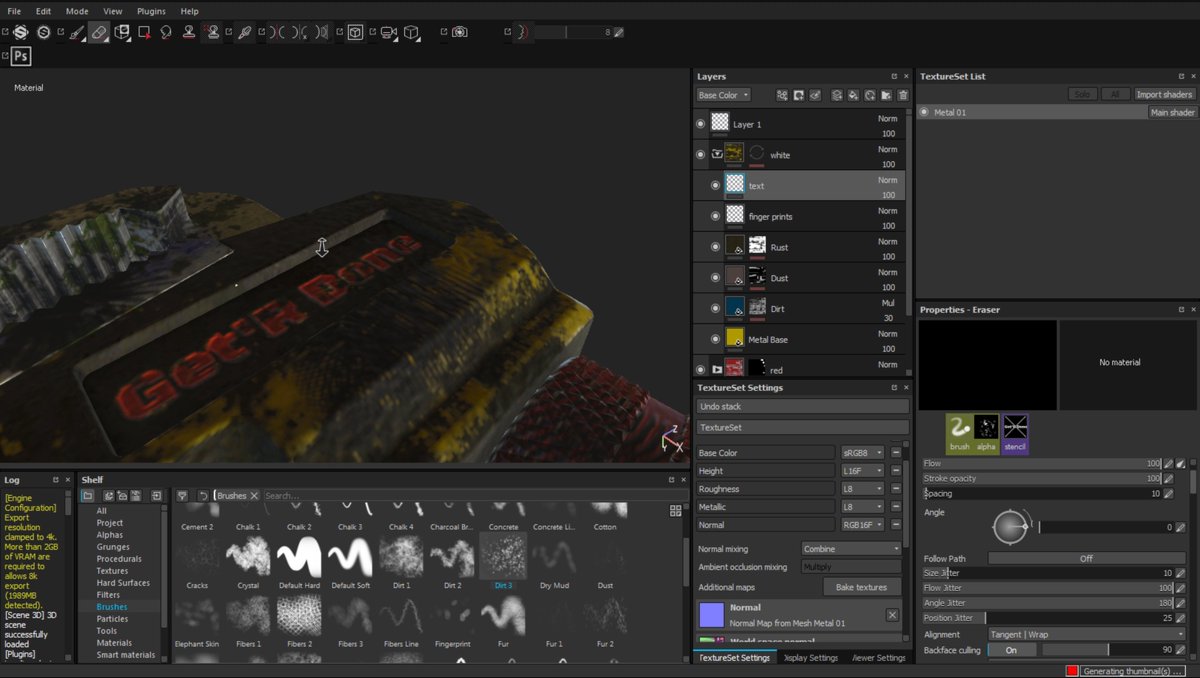Click the Main shader button
The width and height of the screenshot is (1200, 678).
[x=1172, y=113]
